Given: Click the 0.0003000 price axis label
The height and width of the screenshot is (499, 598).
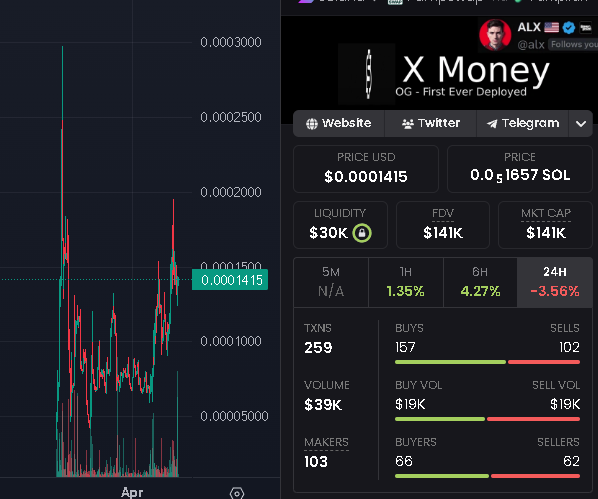Looking at the screenshot, I should [x=231, y=42].
